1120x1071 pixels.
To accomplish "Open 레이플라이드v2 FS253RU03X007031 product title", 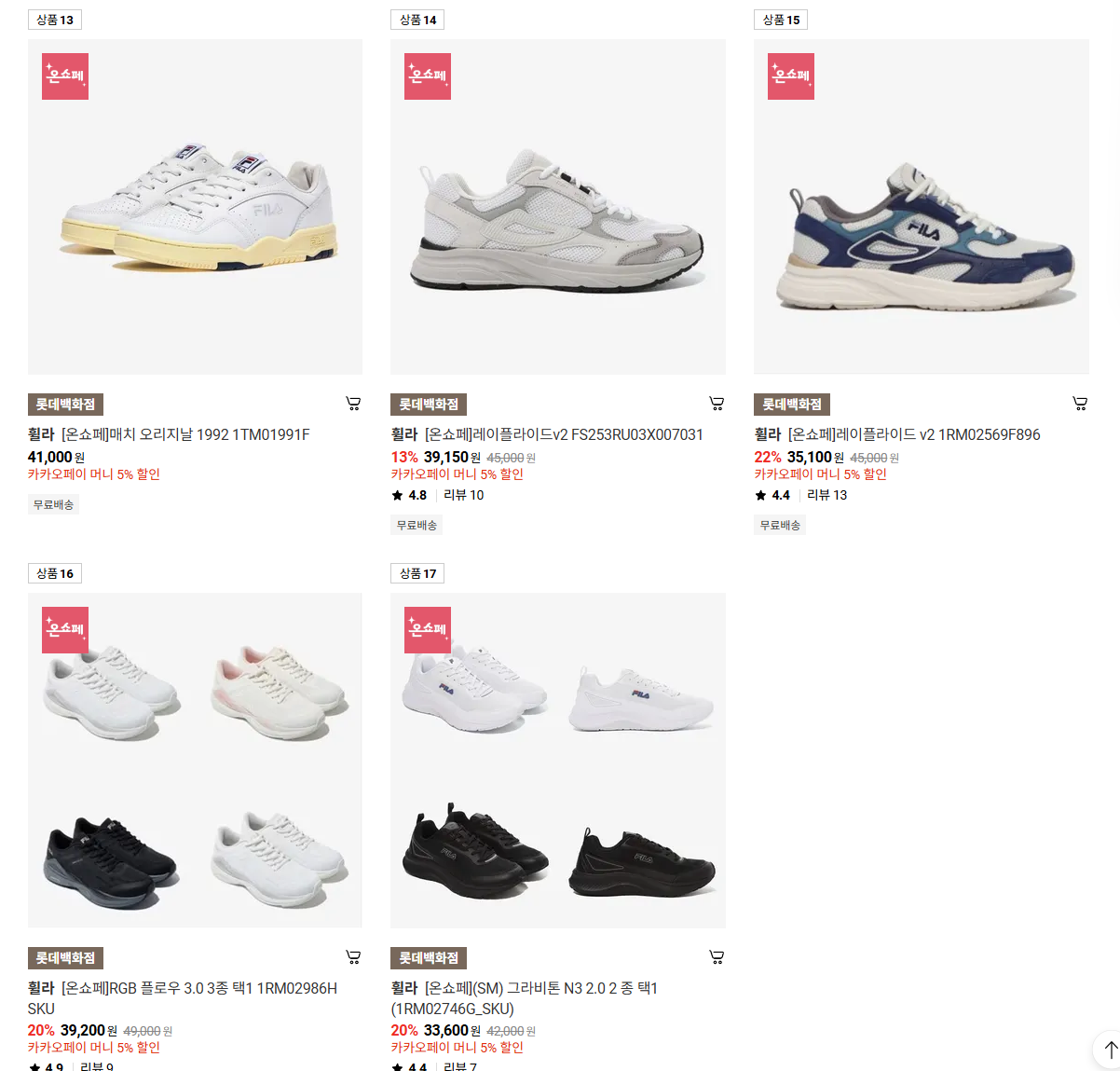I will [x=547, y=434].
